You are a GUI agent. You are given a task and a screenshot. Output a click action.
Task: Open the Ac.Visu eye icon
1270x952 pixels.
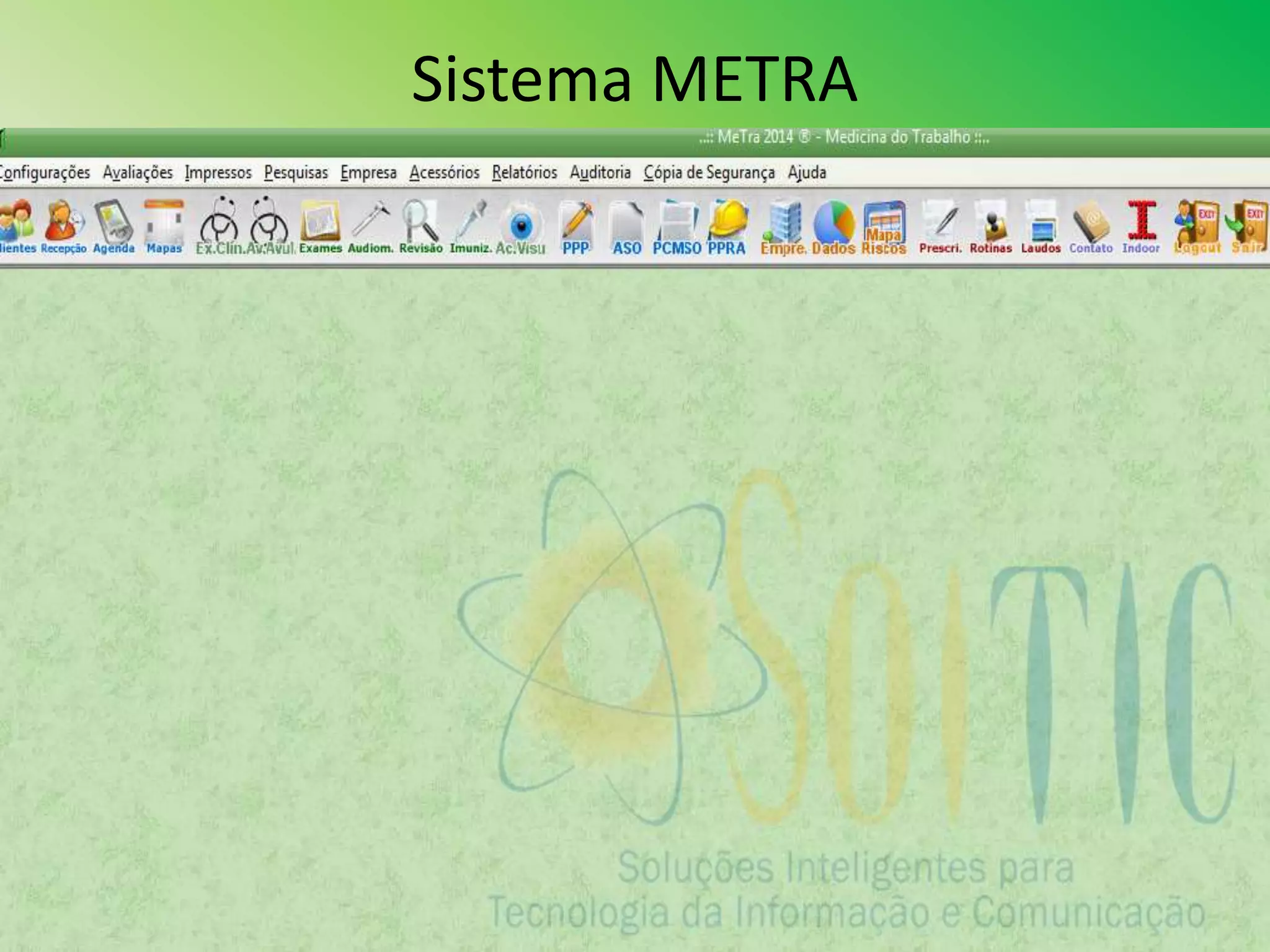point(521,227)
